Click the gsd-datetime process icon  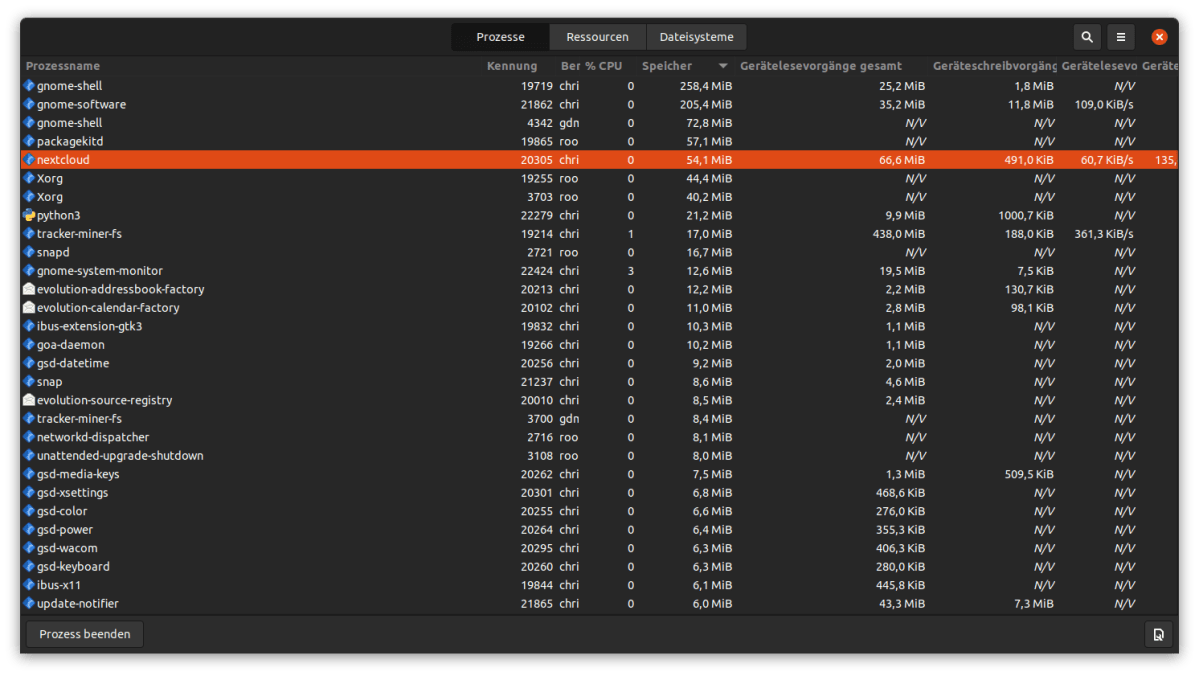29,363
